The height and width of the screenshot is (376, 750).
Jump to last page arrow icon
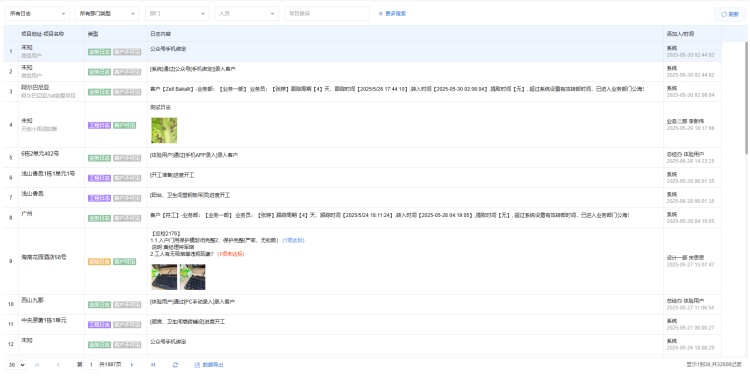tap(153, 365)
